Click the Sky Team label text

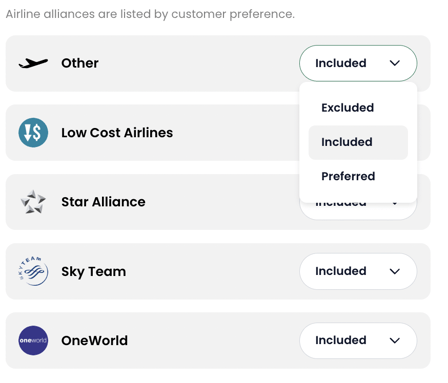[94, 272]
